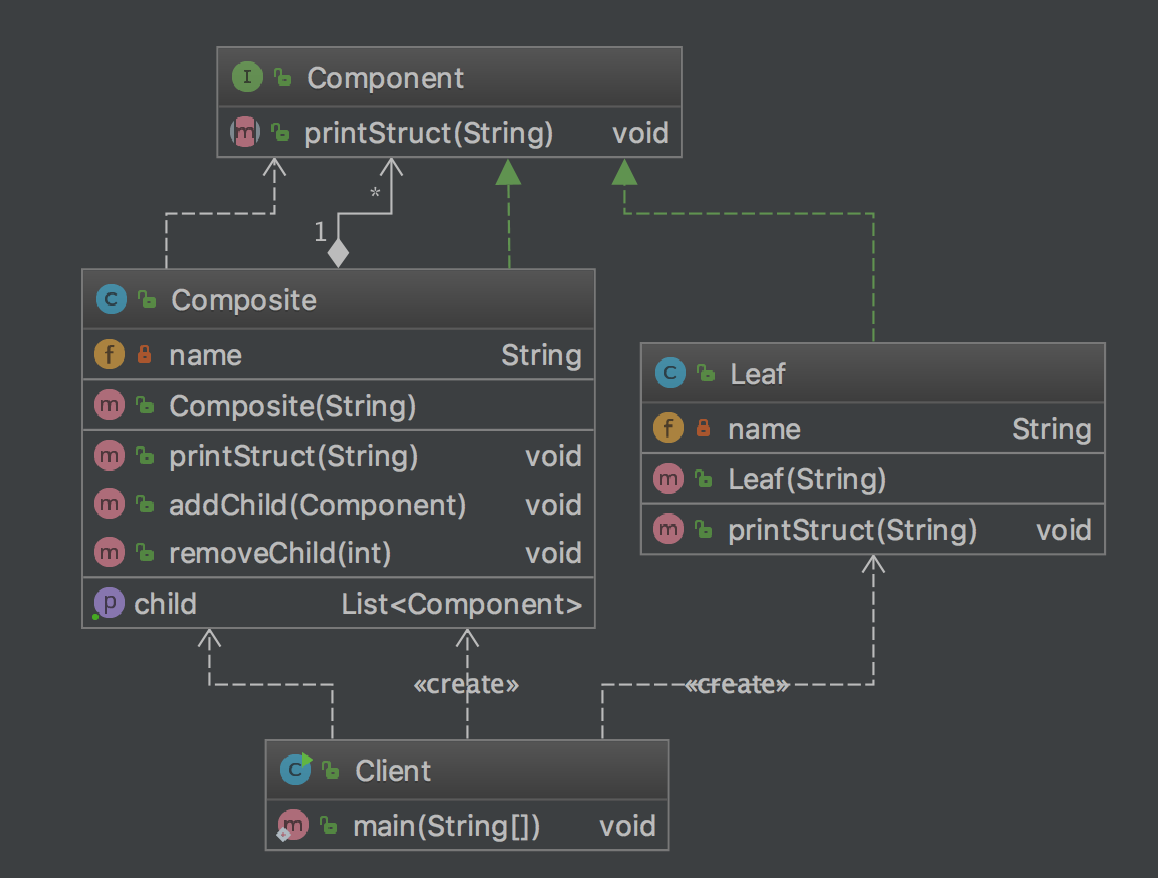The height and width of the screenshot is (878, 1158).
Task: Click the method icon beside addChild(Component)
Action: click(109, 505)
